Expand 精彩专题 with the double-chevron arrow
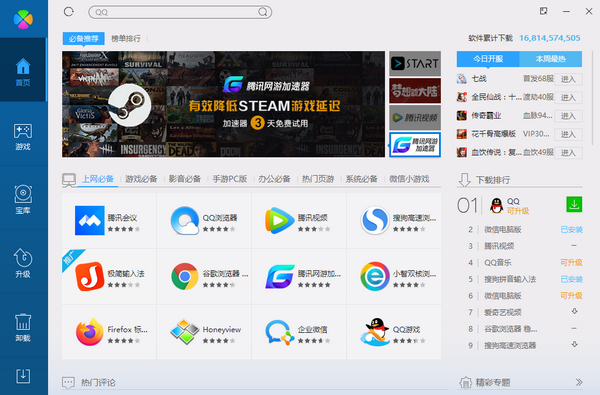Image resolution: width=600 pixels, height=395 pixels. 579,382
